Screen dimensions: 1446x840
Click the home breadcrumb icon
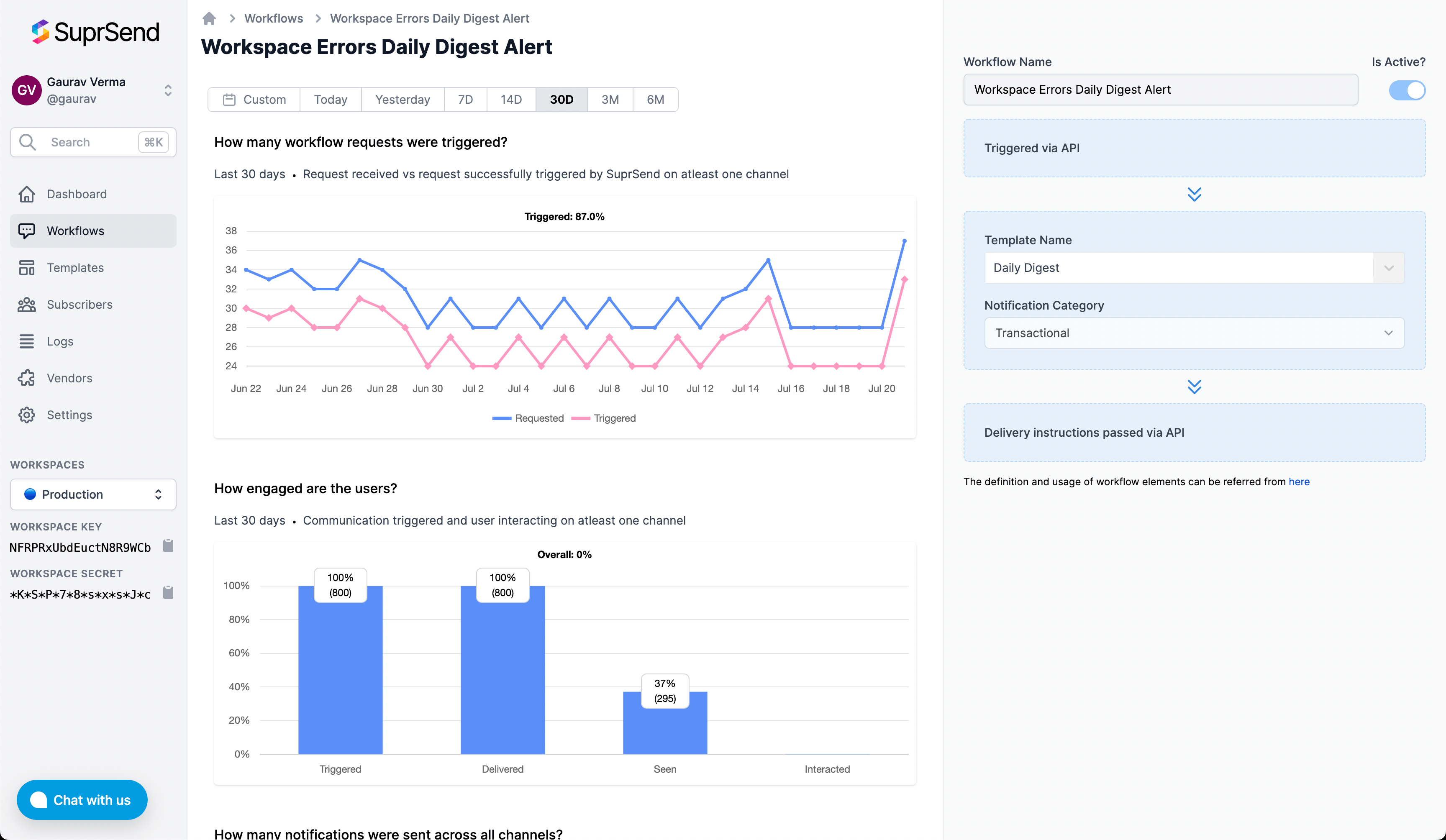pos(209,18)
